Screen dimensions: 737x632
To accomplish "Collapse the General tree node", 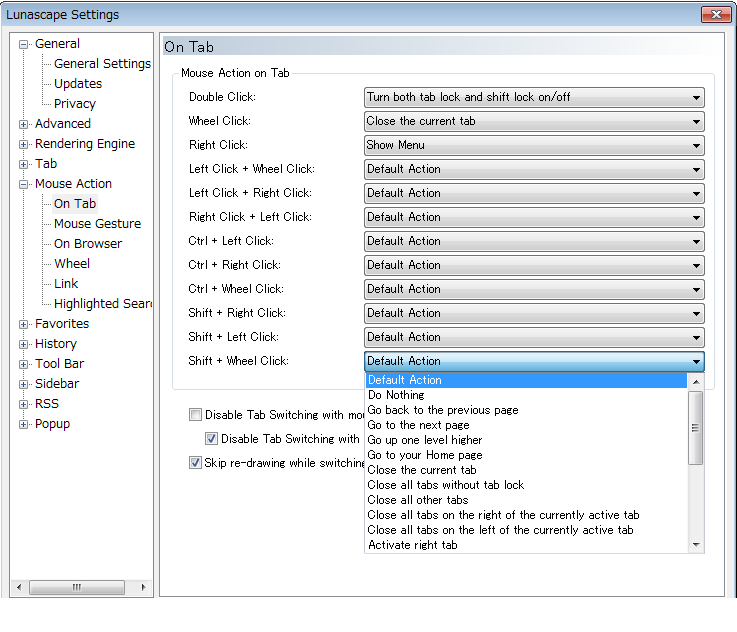I will [x=23, y=45].
